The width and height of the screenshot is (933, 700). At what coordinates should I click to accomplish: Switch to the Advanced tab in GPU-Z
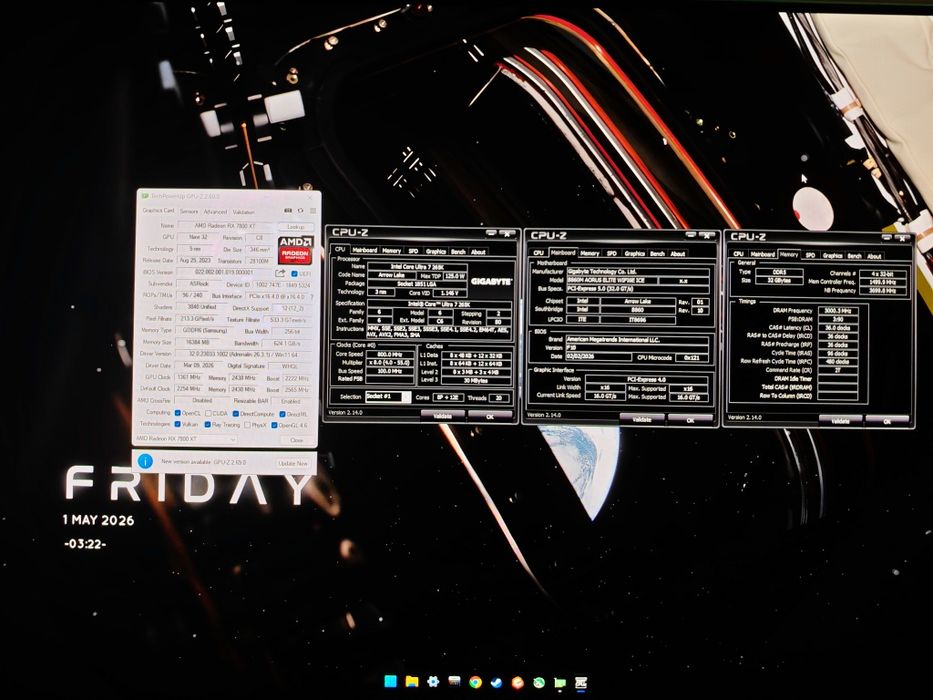(x=215, y=211)
